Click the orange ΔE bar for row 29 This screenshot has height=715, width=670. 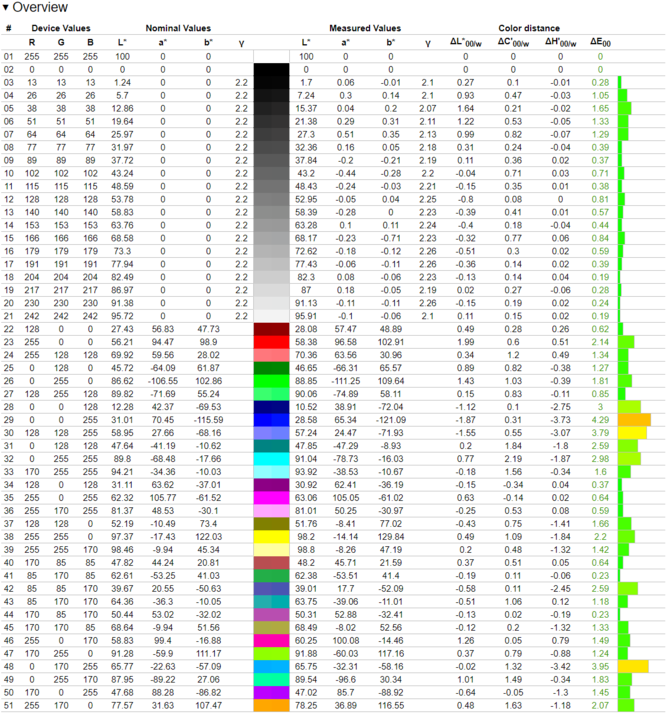[x=634, y=421]
